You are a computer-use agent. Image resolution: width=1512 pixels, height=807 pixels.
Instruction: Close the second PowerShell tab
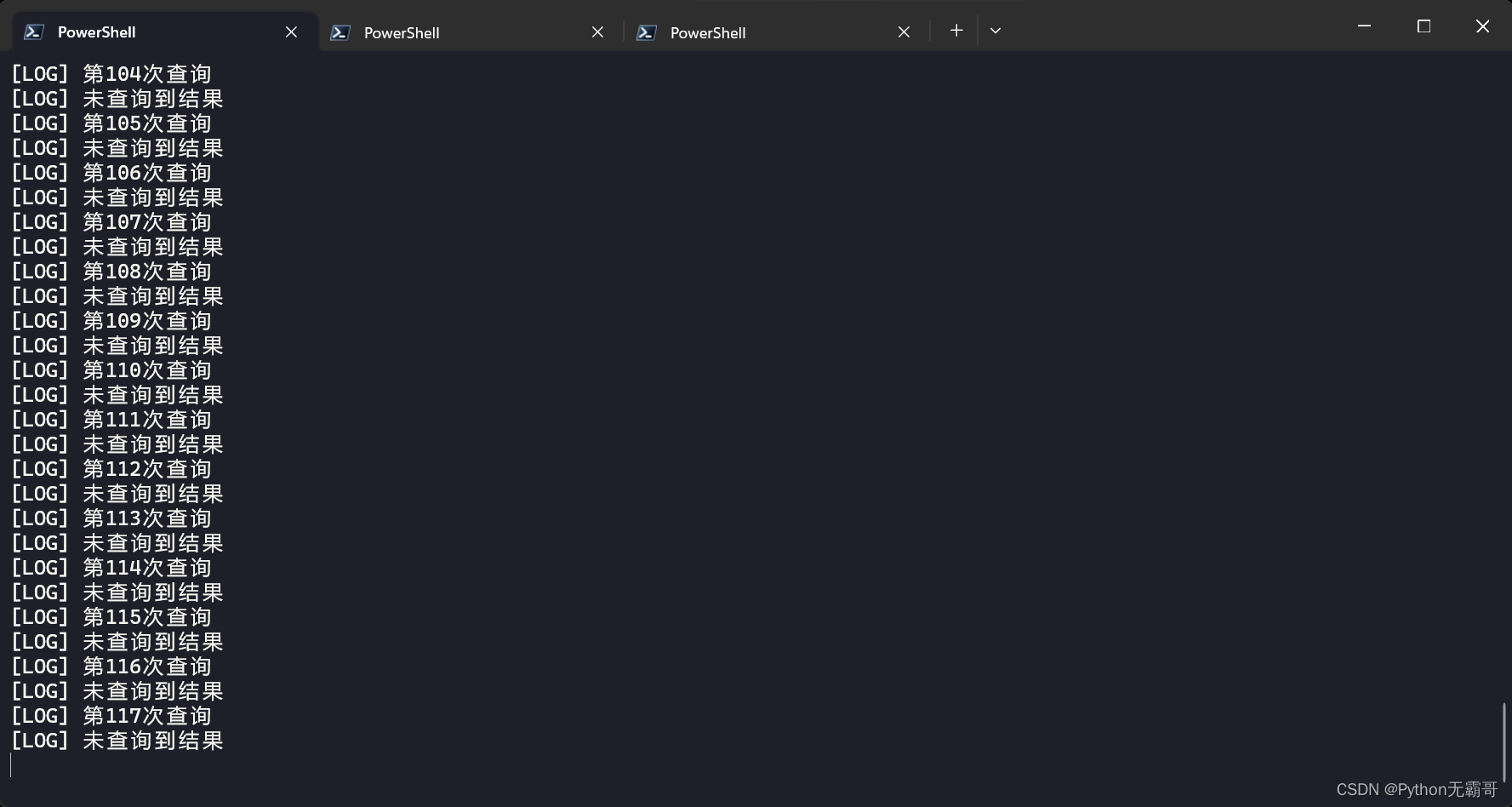click(597, 32)
